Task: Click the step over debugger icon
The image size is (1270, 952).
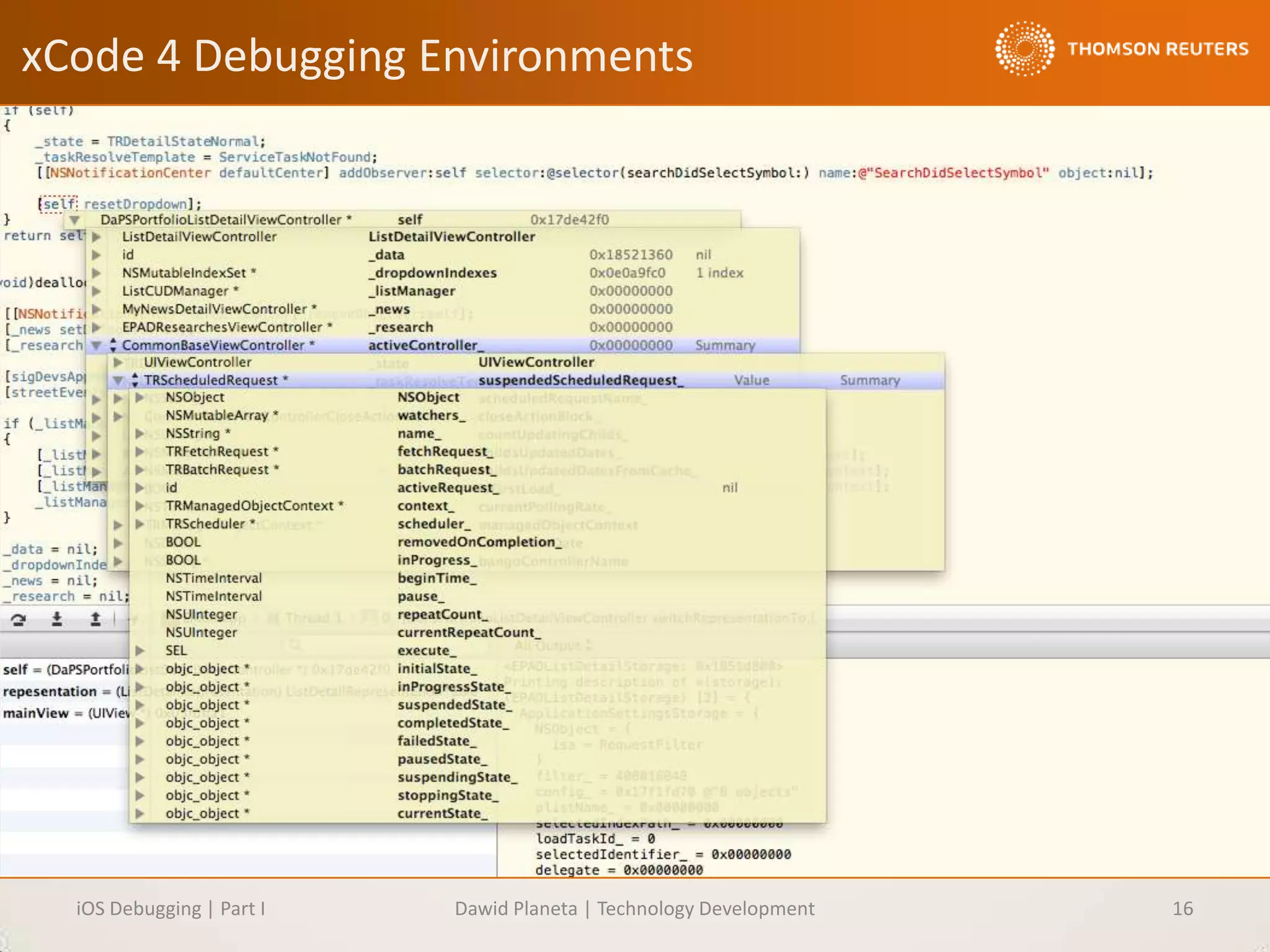Action: pos(19,619)
